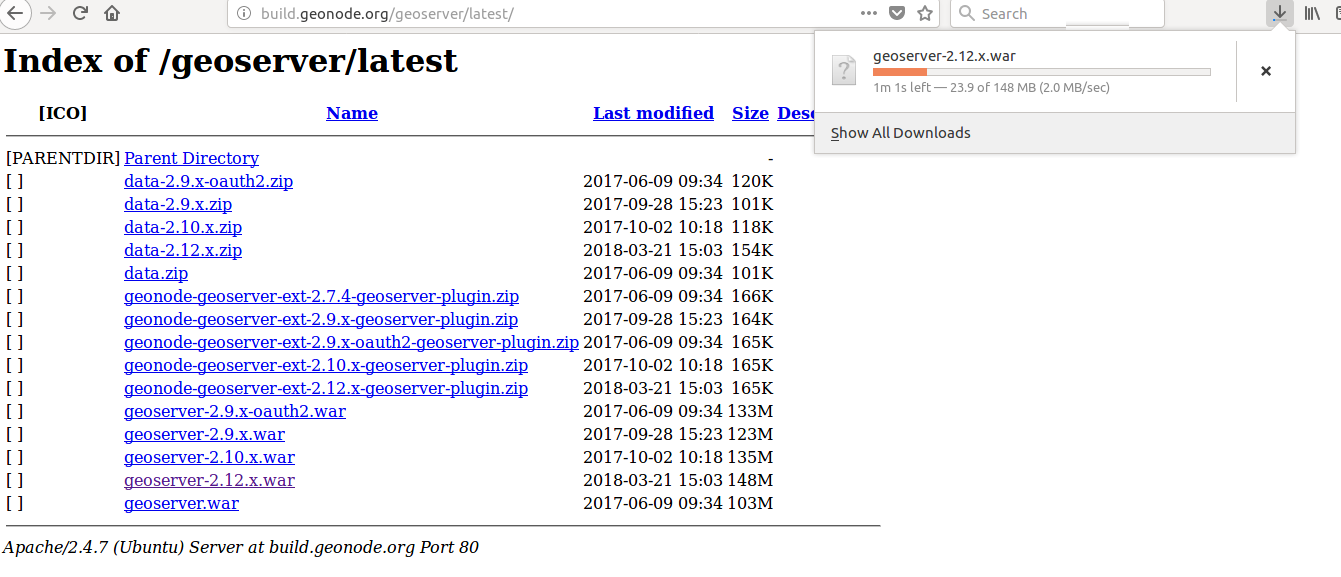Image resolution: width=1341 pixels, height=577 pixels.
Task: Click the magnifier icon in the search bar
Action: [966, 14]
